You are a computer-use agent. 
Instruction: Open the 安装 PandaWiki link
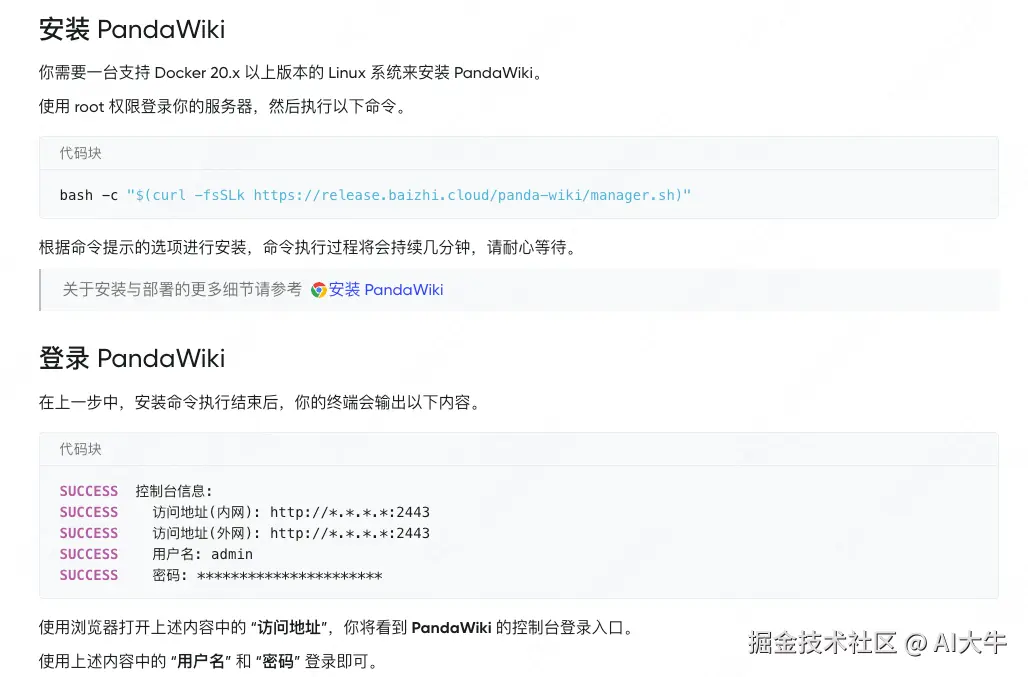[x=386, y=290]
